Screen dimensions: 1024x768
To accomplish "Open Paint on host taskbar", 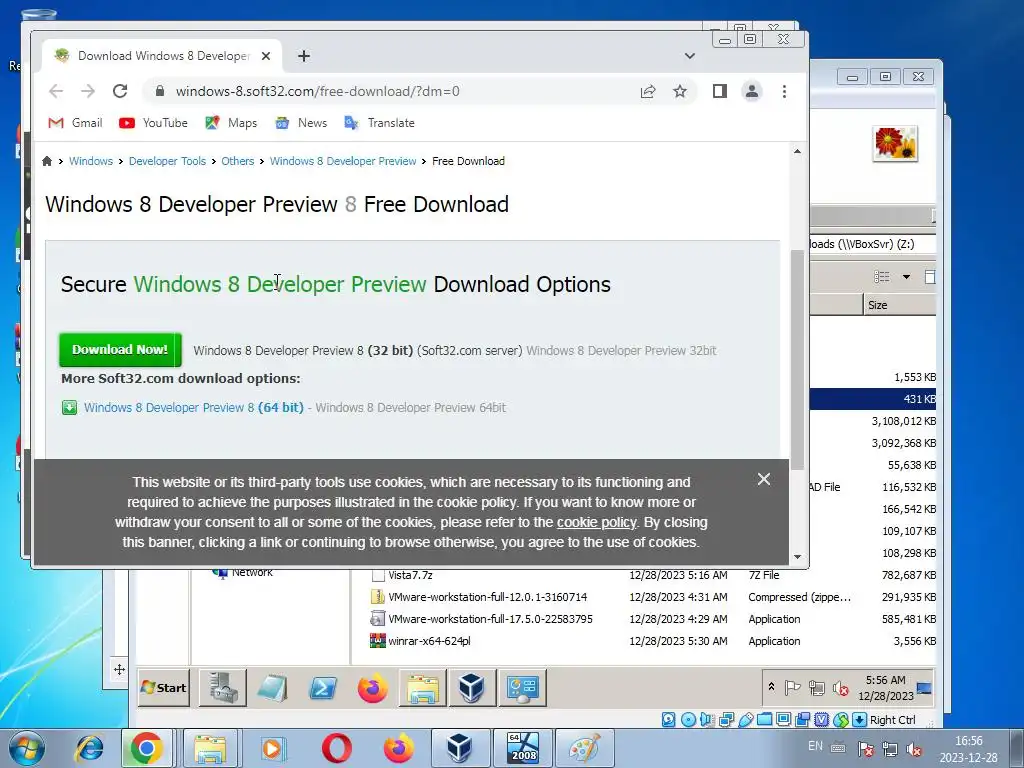I will pos(584,748).
